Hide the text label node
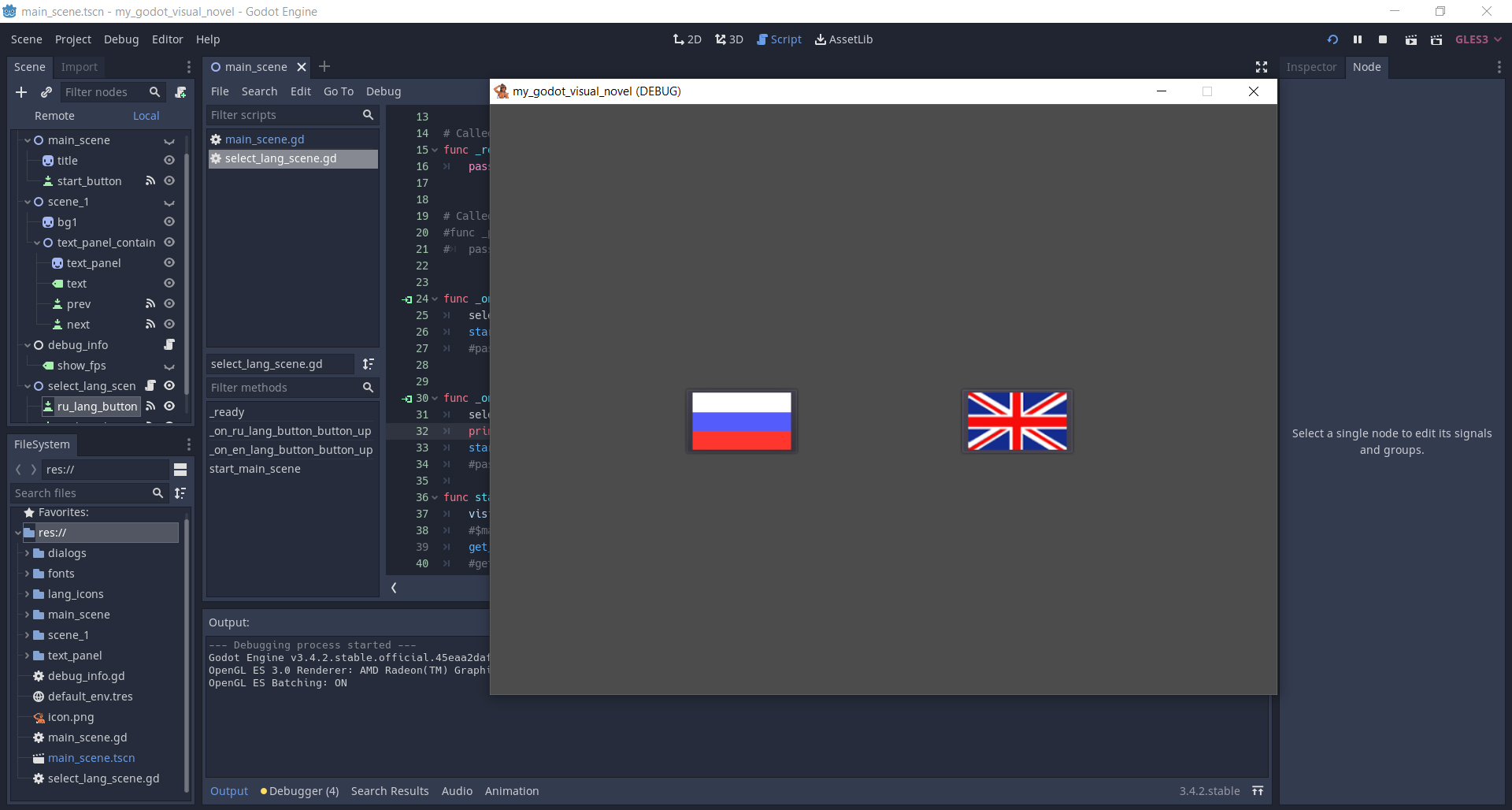Screen dimensions: 1512x810 (169, 284)
